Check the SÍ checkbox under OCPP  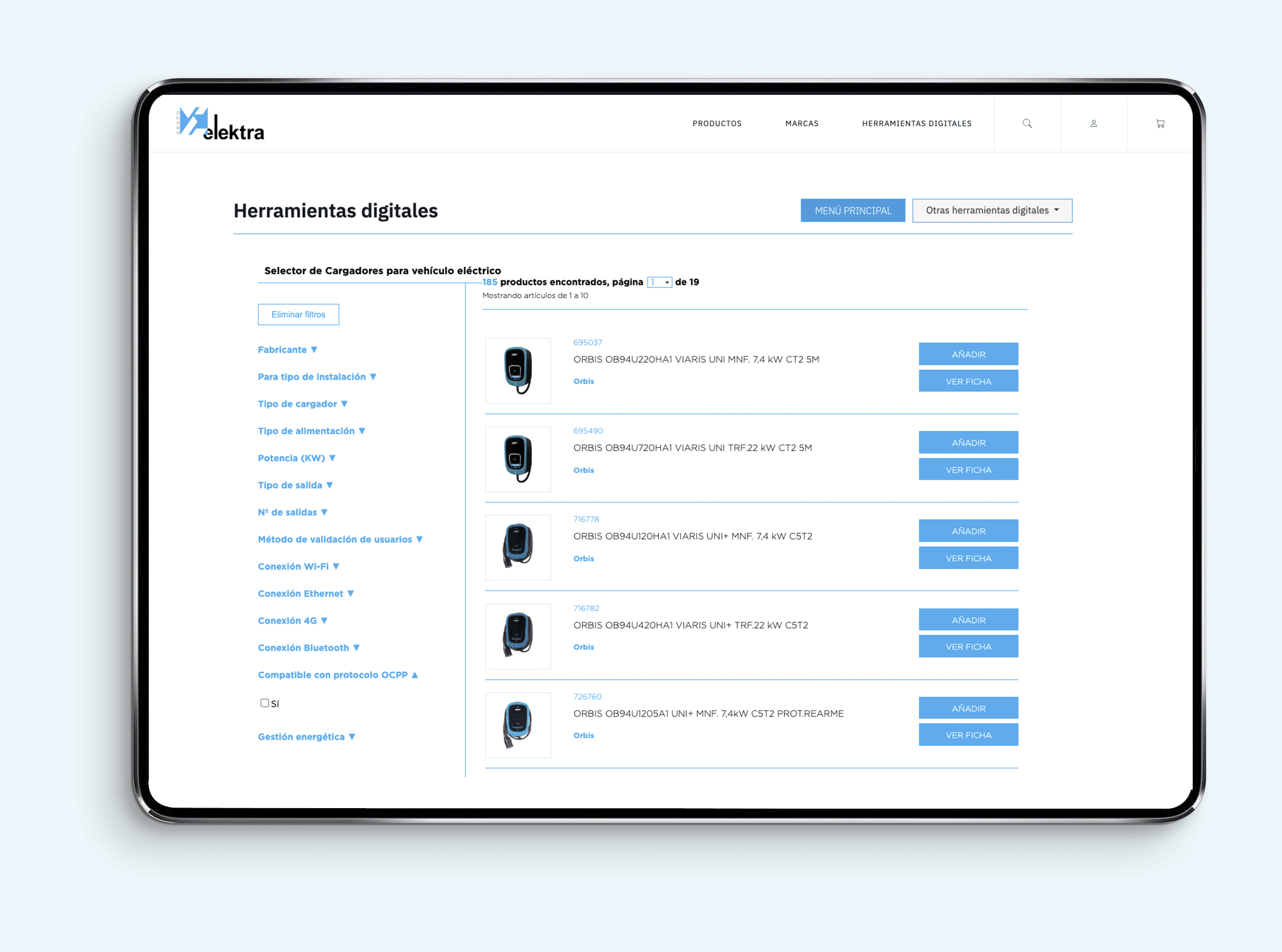[x=264, y=703]
